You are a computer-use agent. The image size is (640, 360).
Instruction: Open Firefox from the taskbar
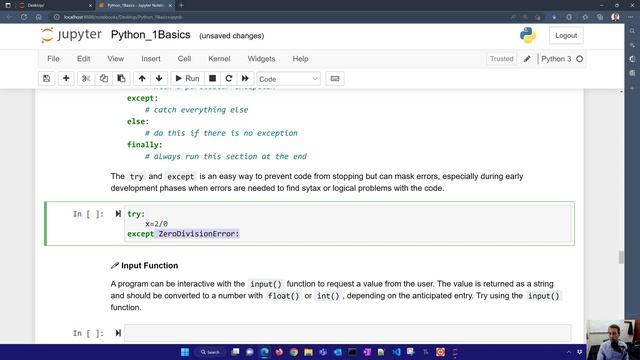click(279, 352)
